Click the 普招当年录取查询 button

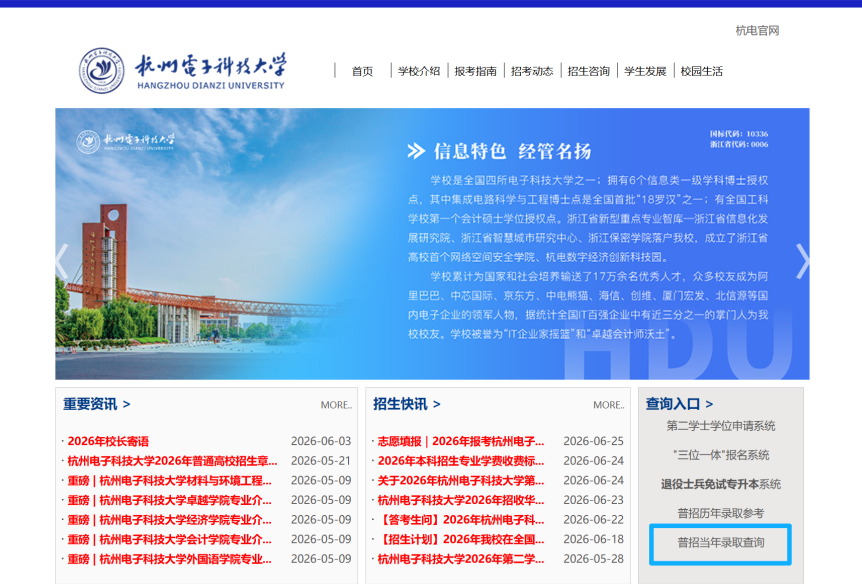click(720, 544)
